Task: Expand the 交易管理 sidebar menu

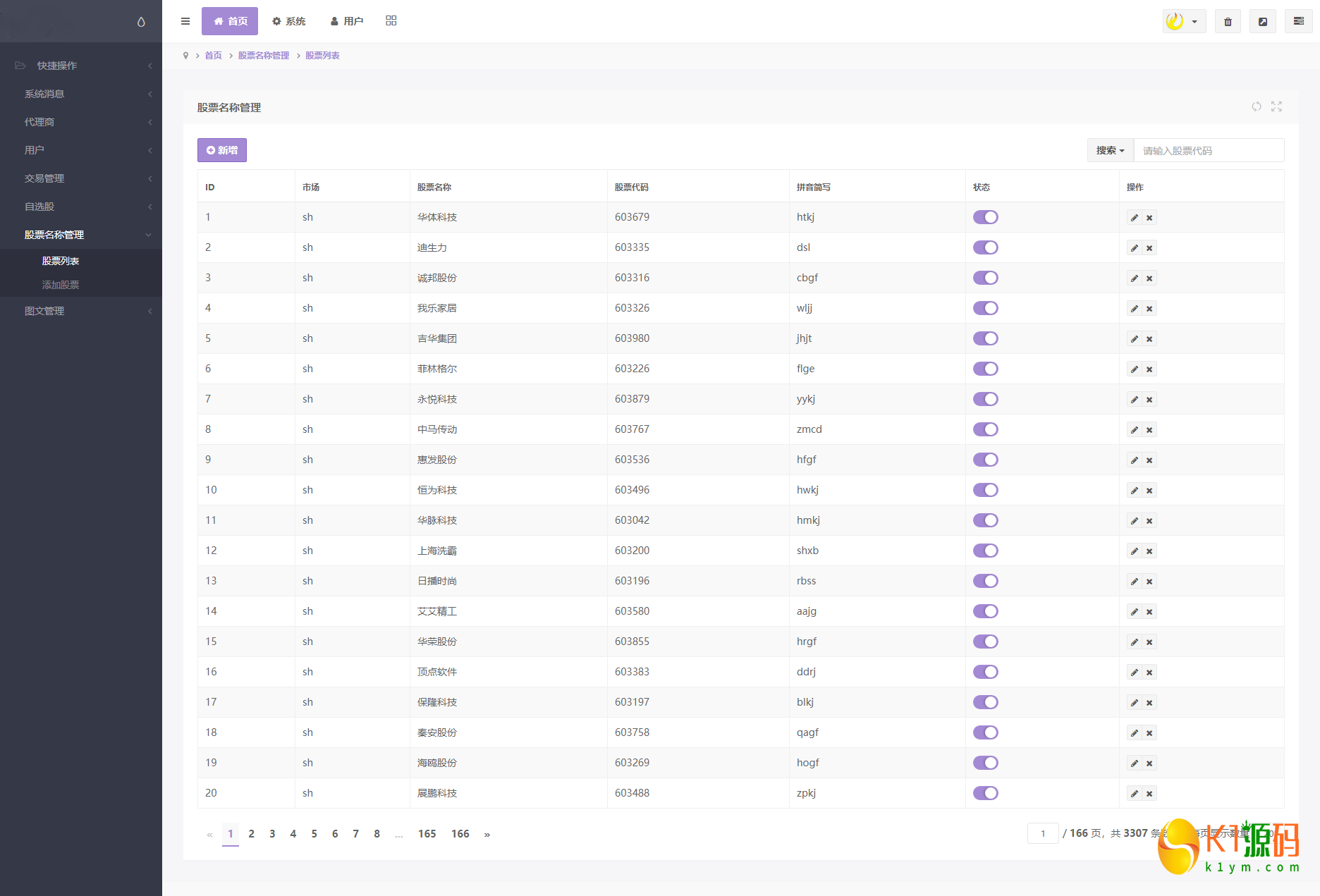Action: [x=81, y=178]
